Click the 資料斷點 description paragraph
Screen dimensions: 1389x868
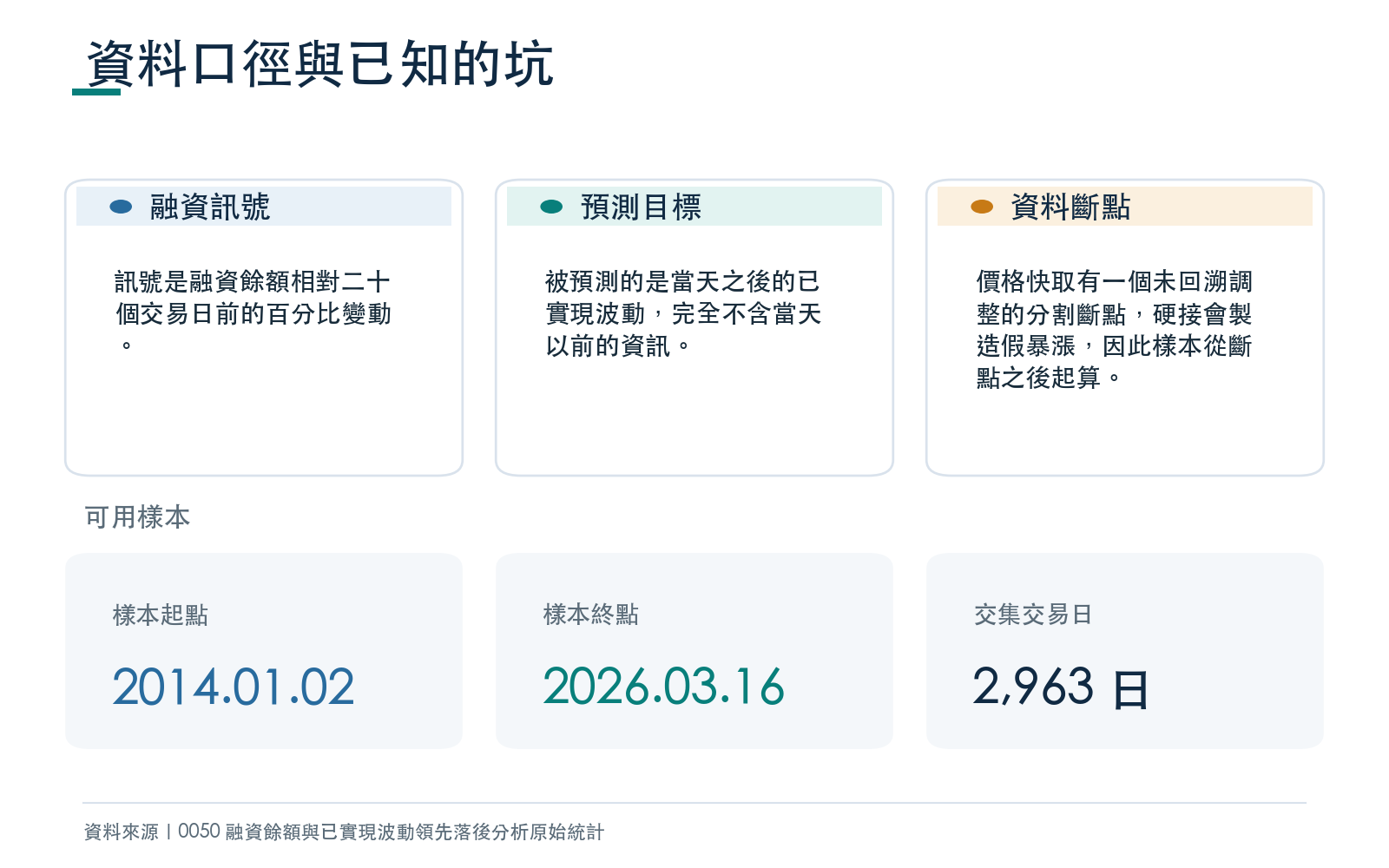(1114, 329)
